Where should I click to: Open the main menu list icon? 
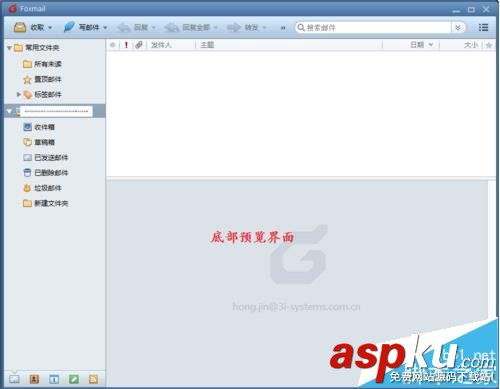point(483,27)
